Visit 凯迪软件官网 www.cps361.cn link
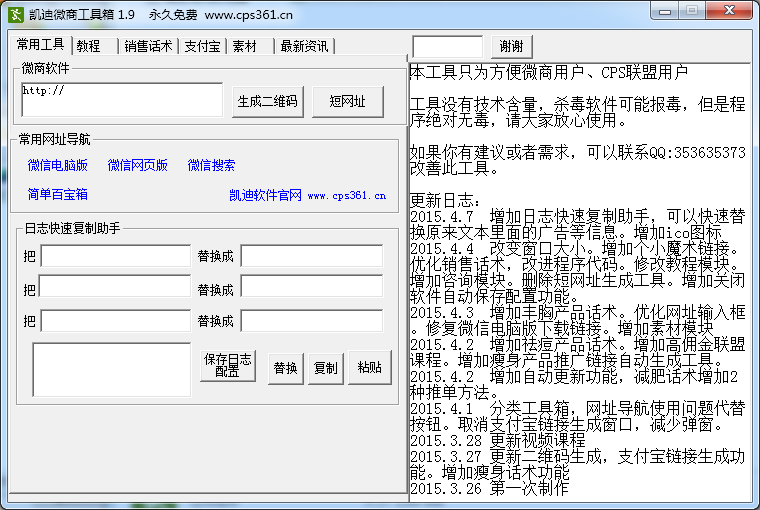The width and height of the screenshot is (760, 510). click(307, 195)
